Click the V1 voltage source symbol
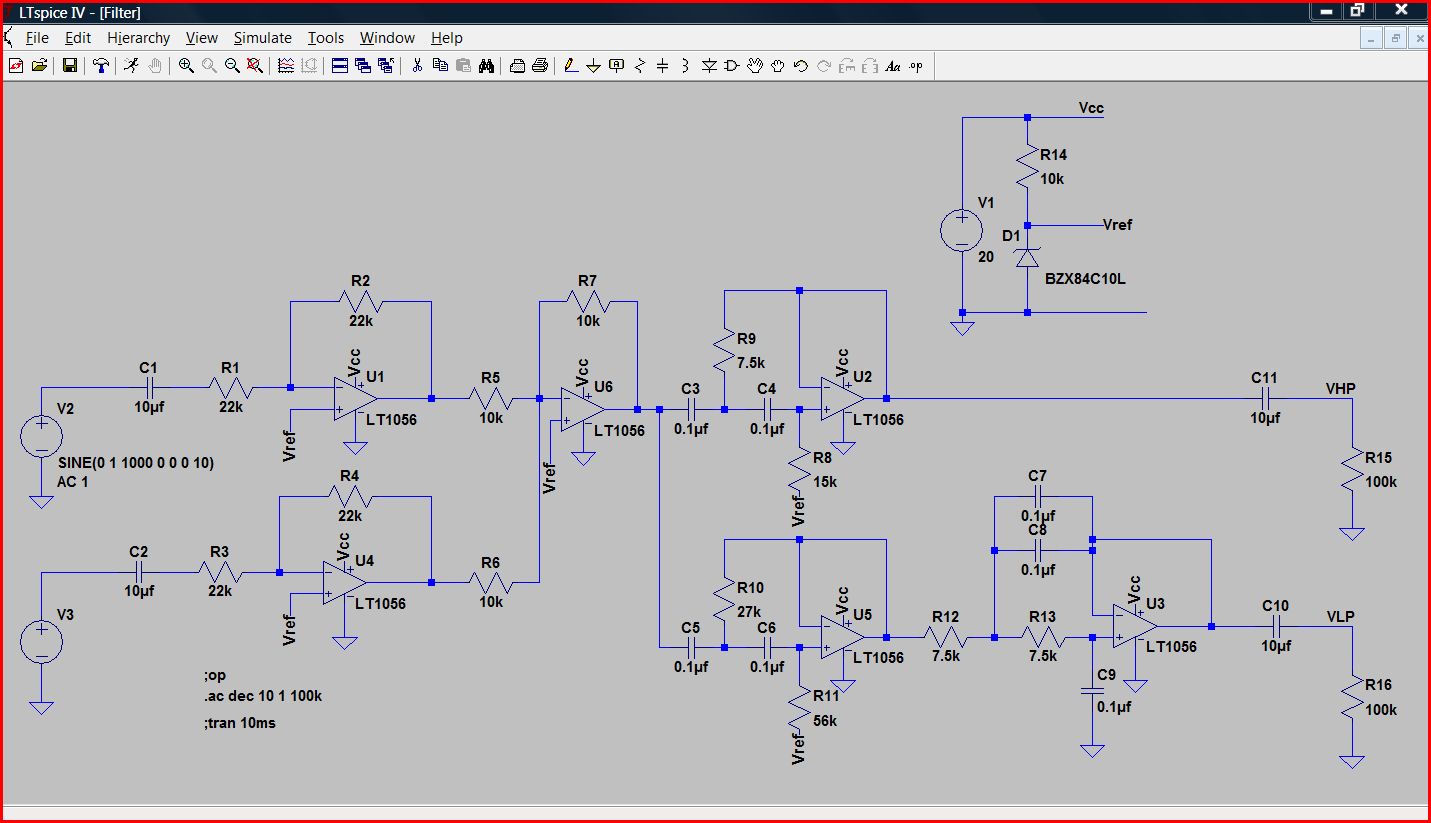 tap(962, 232)
